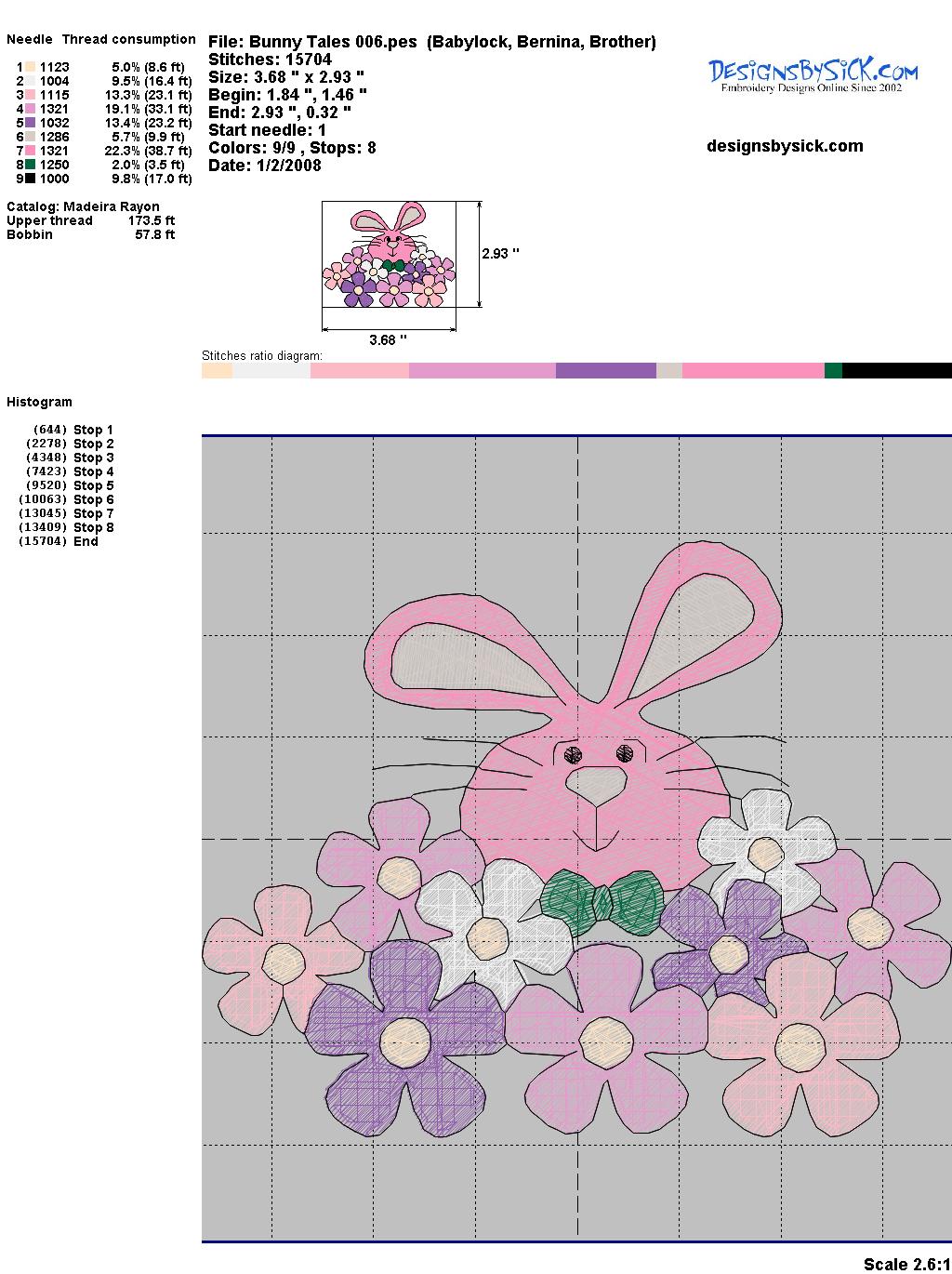
Task: Choose needle 7 pink 1321 swatch
Action: click(x=31, y=151)
